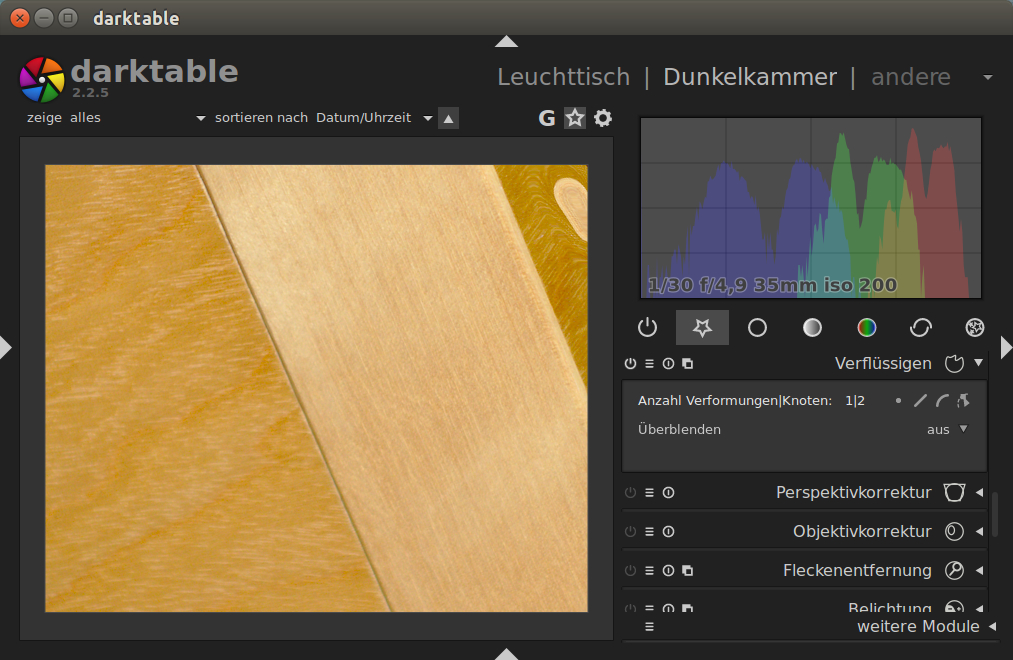Reset Perspektivkorrektur parameters

669,493
